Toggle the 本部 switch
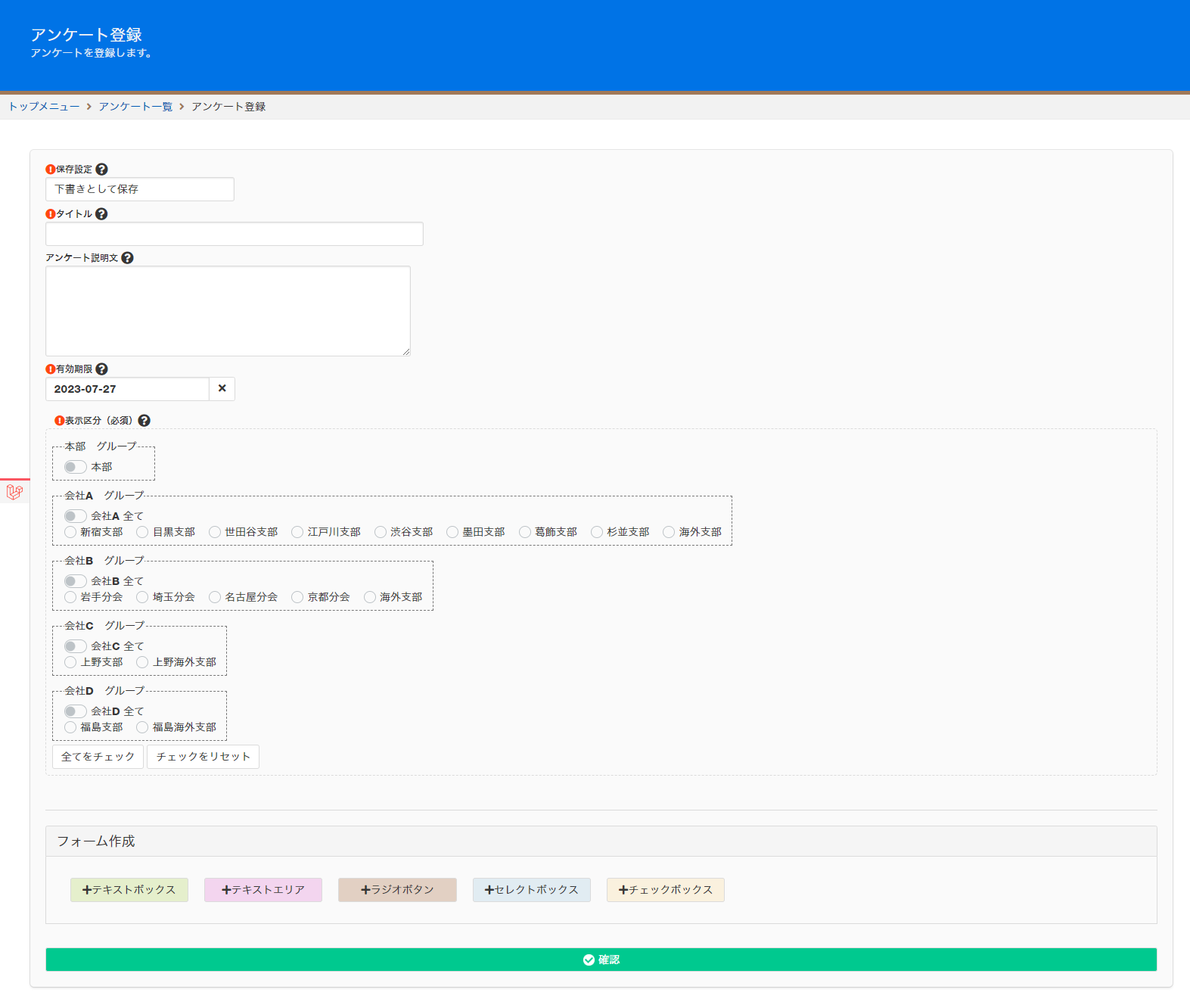Image resolution: width=1190 pixels, height=1008 pixels. [75, 467]
